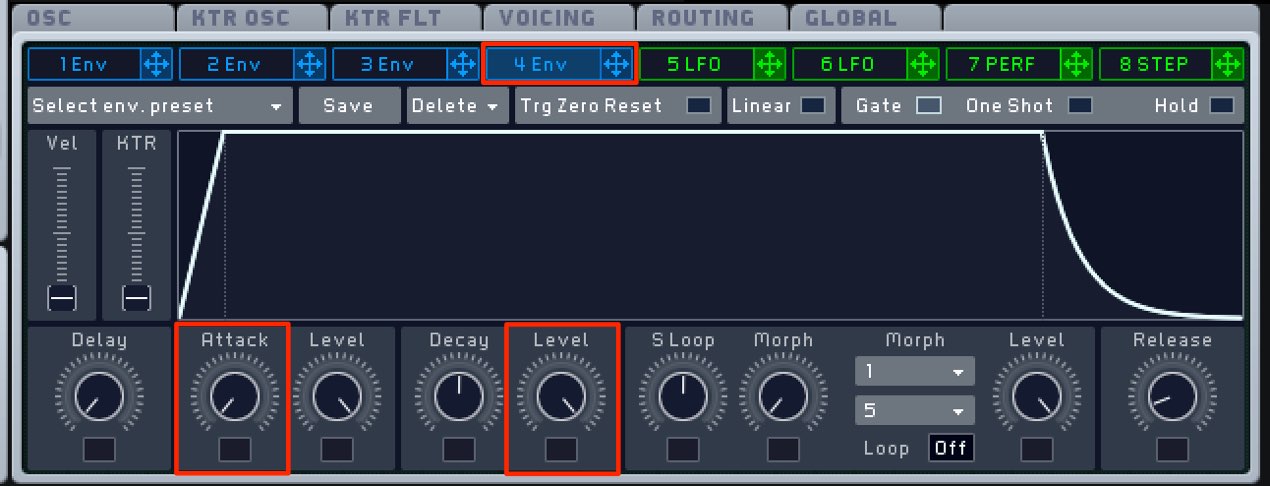Click the drag-assign cross icon on 1 Env

click(156, 65)
